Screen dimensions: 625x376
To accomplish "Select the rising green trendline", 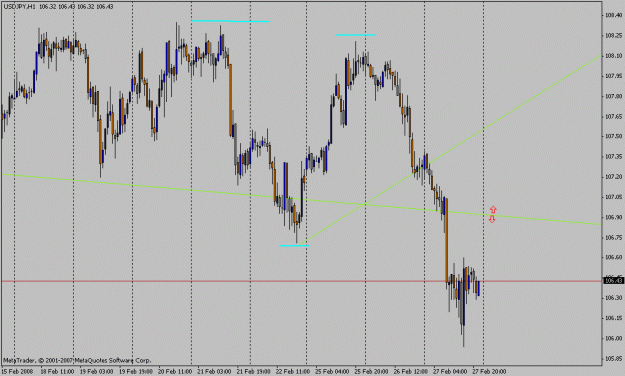I will pyautogui.click(x=450, y=150).
